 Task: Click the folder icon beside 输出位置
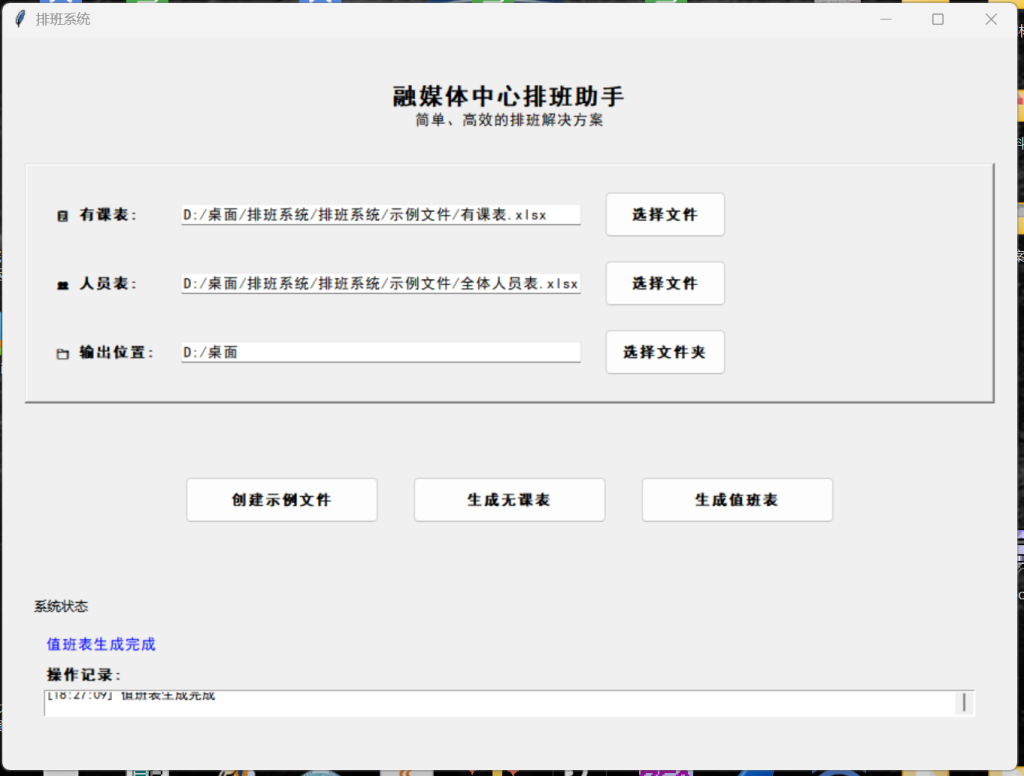pyautogui.click(x=63, y=353)
